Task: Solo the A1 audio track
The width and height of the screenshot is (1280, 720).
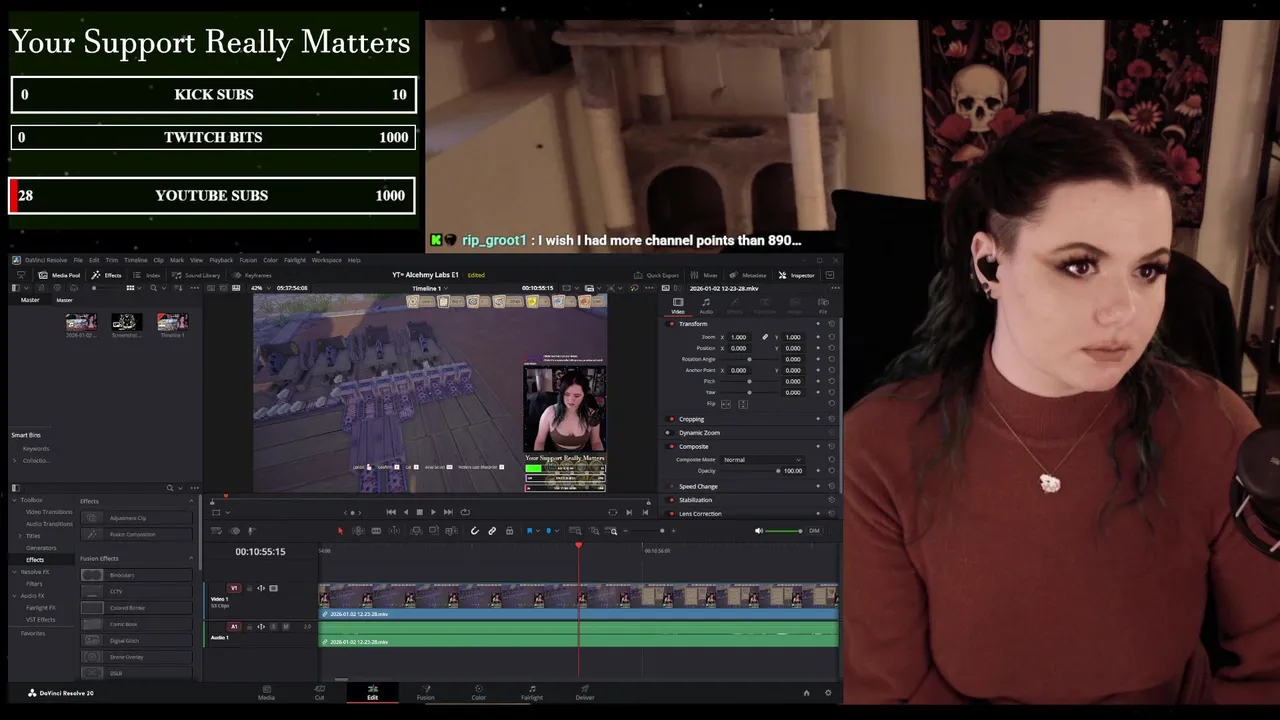Action: (274, 627)
